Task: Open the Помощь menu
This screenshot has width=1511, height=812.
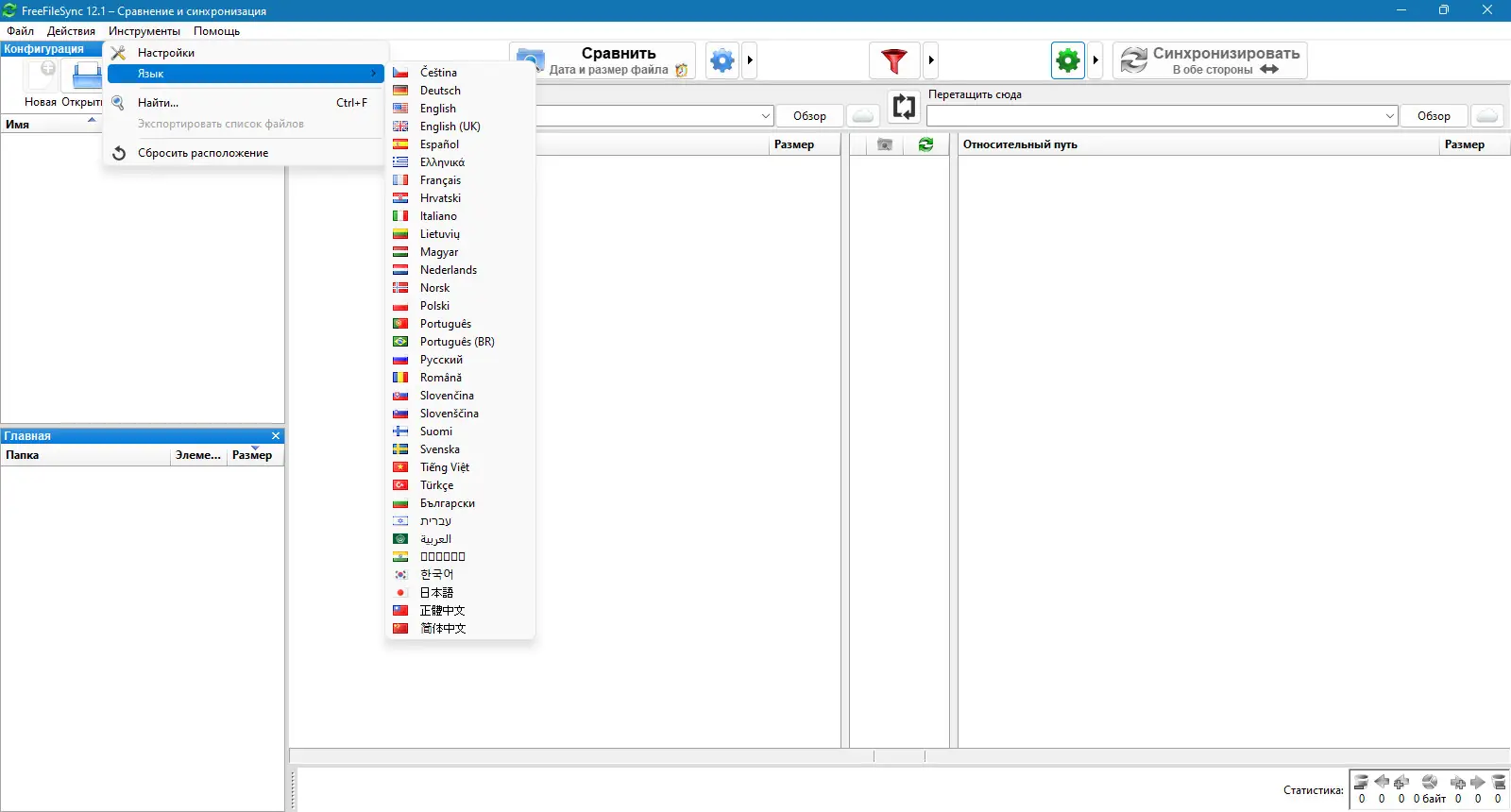Action: pos(217,31)
